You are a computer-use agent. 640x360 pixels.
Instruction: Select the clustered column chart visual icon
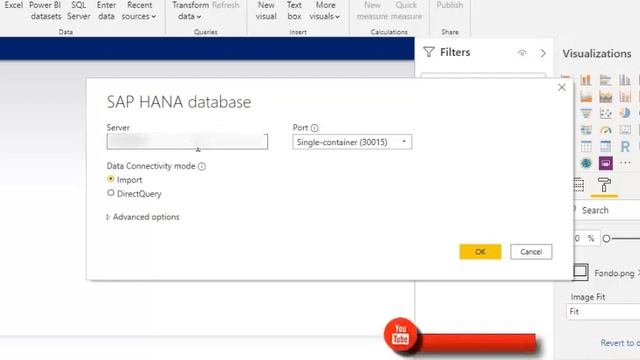[624, 80]
